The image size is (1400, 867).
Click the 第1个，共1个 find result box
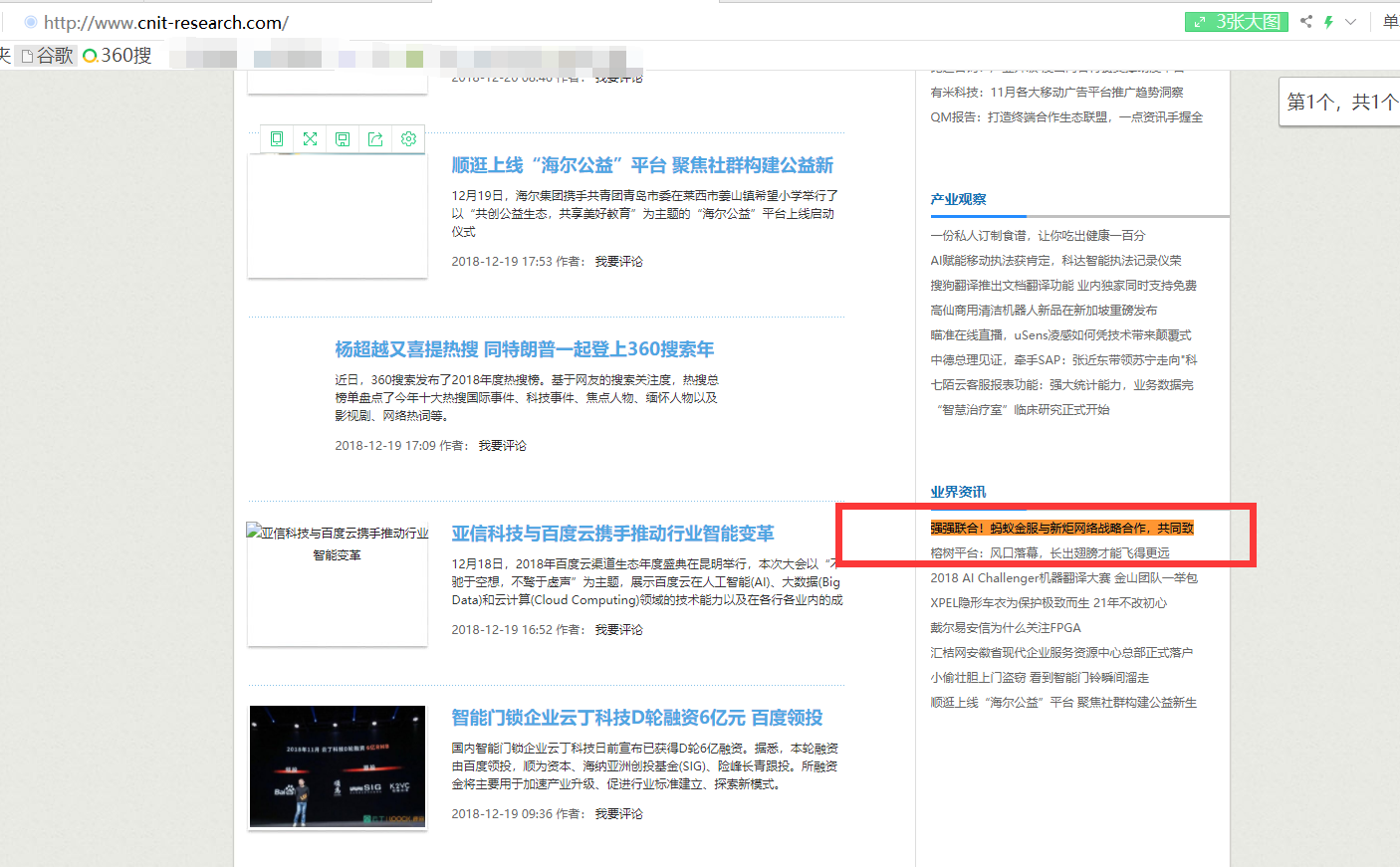pos(1339,102)
